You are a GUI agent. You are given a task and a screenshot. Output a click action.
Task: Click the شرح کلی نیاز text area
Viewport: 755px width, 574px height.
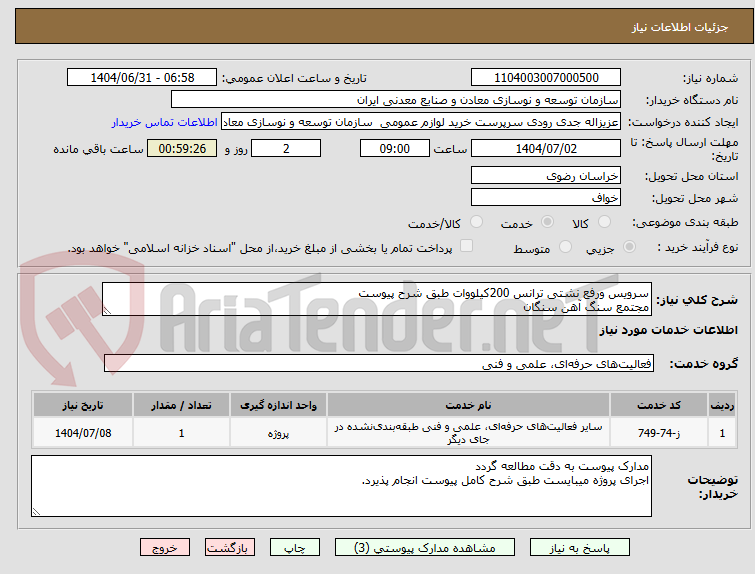[377, 300]
